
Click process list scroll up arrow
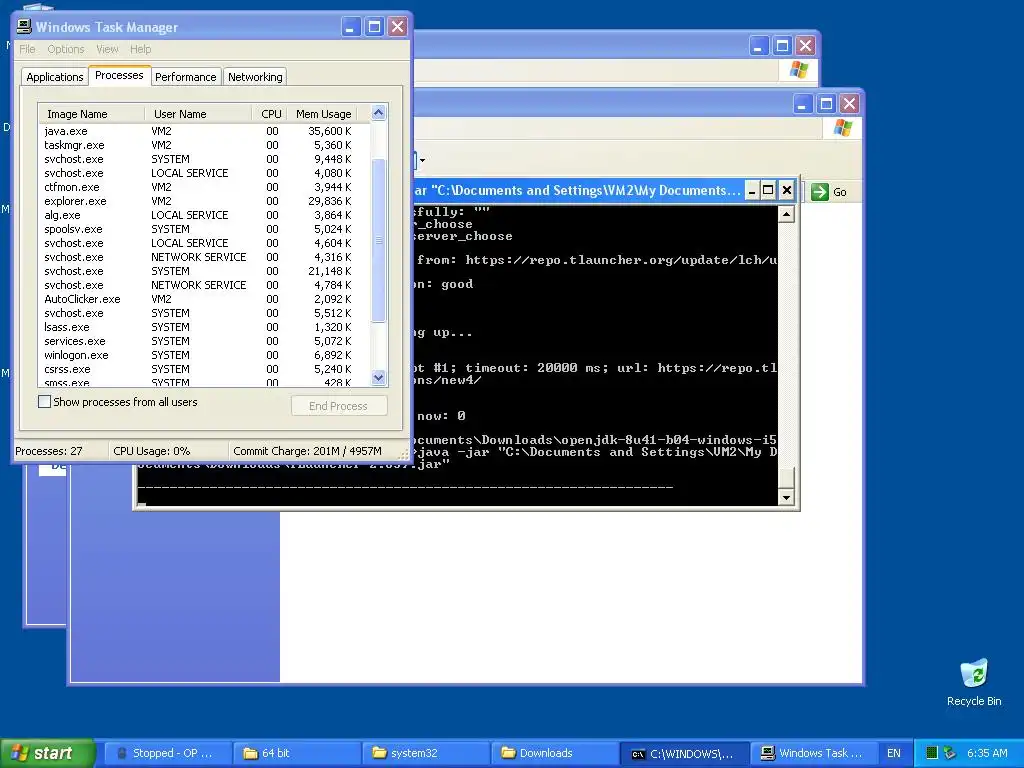pyautogui.click(x=378, y=113)
